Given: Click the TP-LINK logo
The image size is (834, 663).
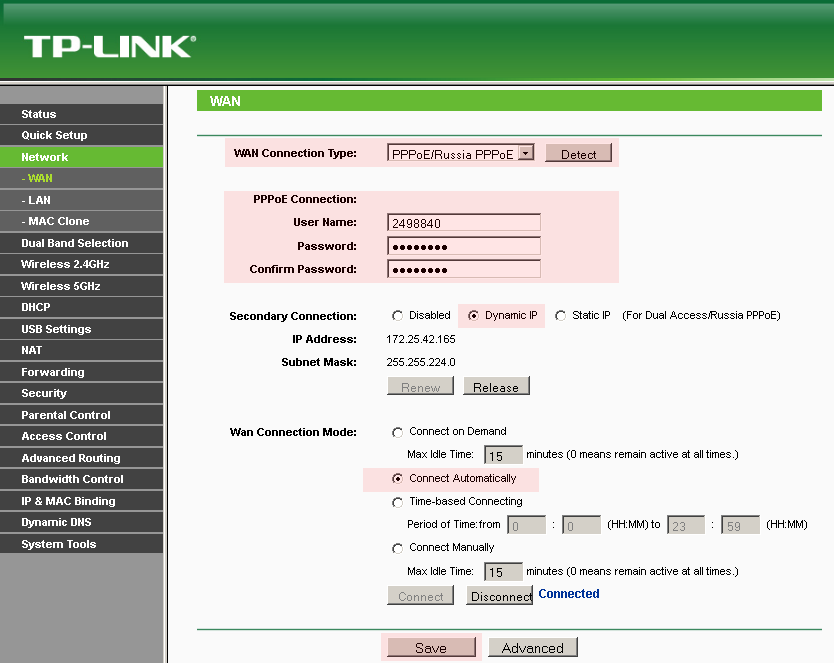Looking at the screenshot, I should coord(109,46).
